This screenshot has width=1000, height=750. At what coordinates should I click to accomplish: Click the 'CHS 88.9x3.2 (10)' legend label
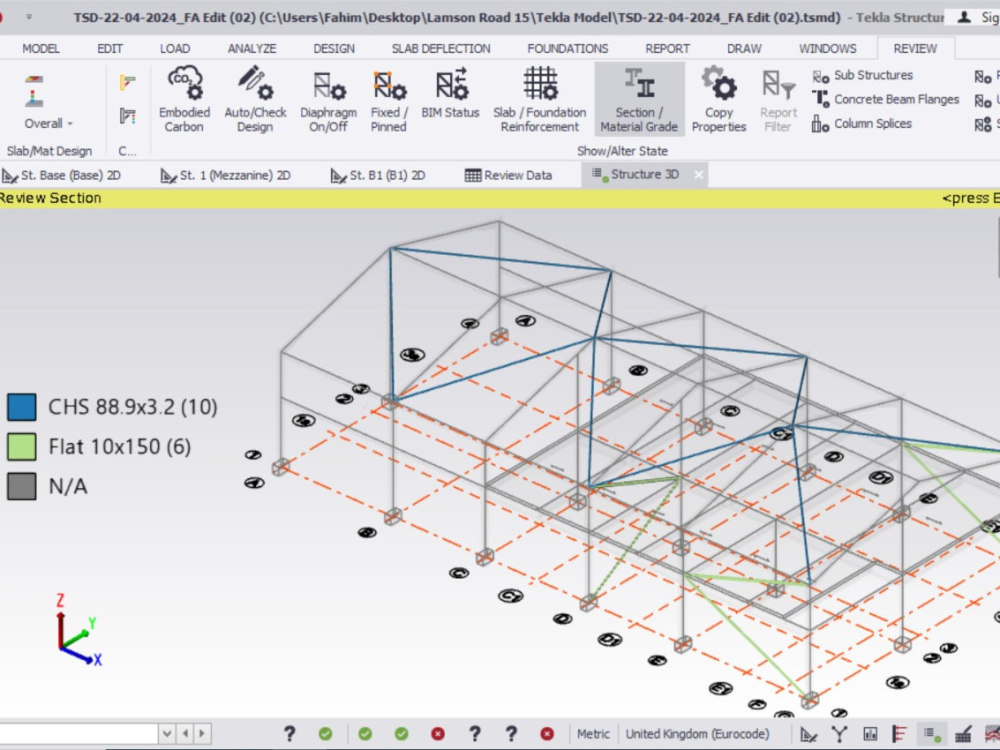pos(133,407)
